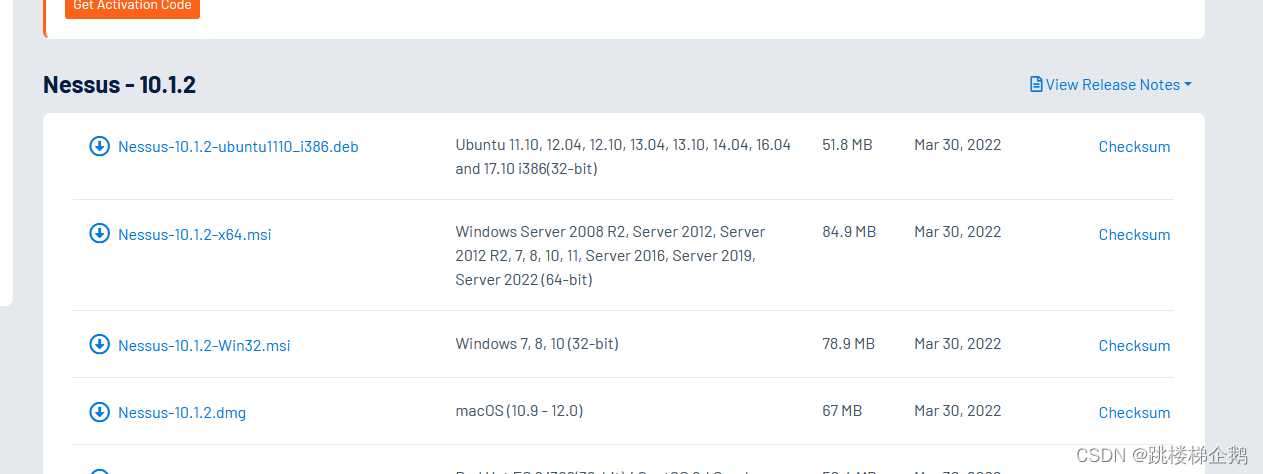The image size is (1263, 474).
Task: Select Mar 30, 2022 date in Win32.msi row
Action: click(x=957, y=344)
